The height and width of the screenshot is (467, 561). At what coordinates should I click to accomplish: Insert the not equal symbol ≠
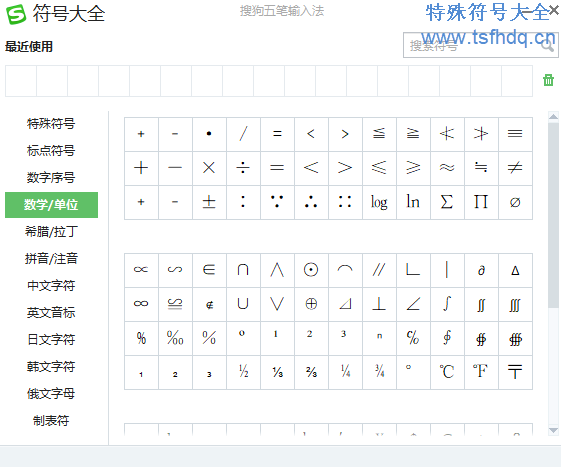pyautogui.click(x=515, y=168)
